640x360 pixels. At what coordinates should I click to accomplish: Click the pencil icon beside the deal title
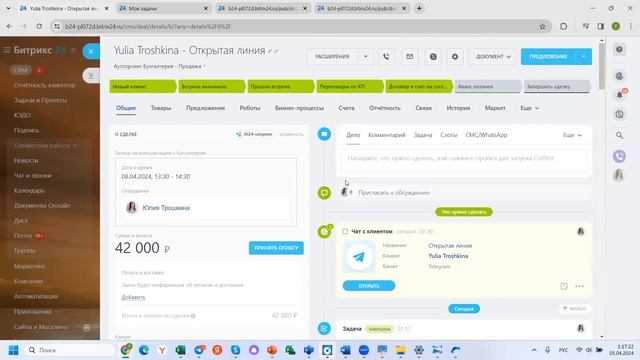269,51
